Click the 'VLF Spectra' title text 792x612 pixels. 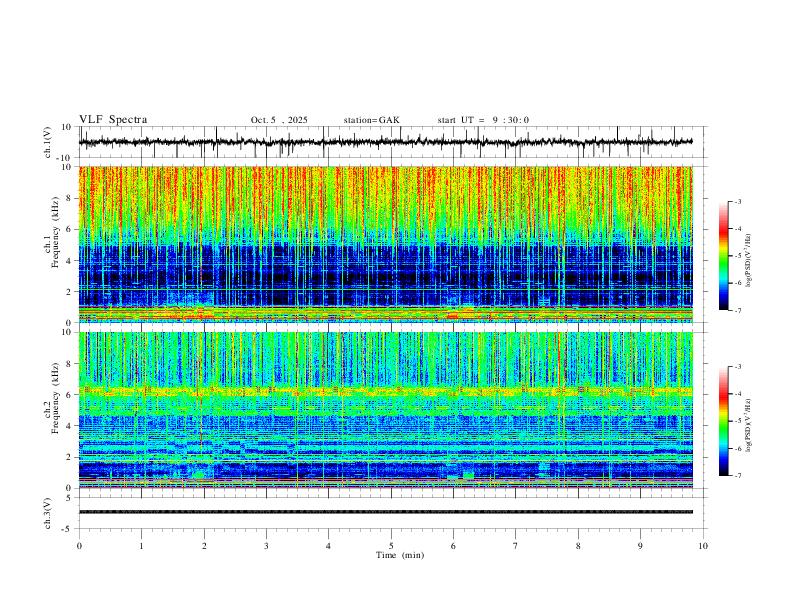click(113, 120)
